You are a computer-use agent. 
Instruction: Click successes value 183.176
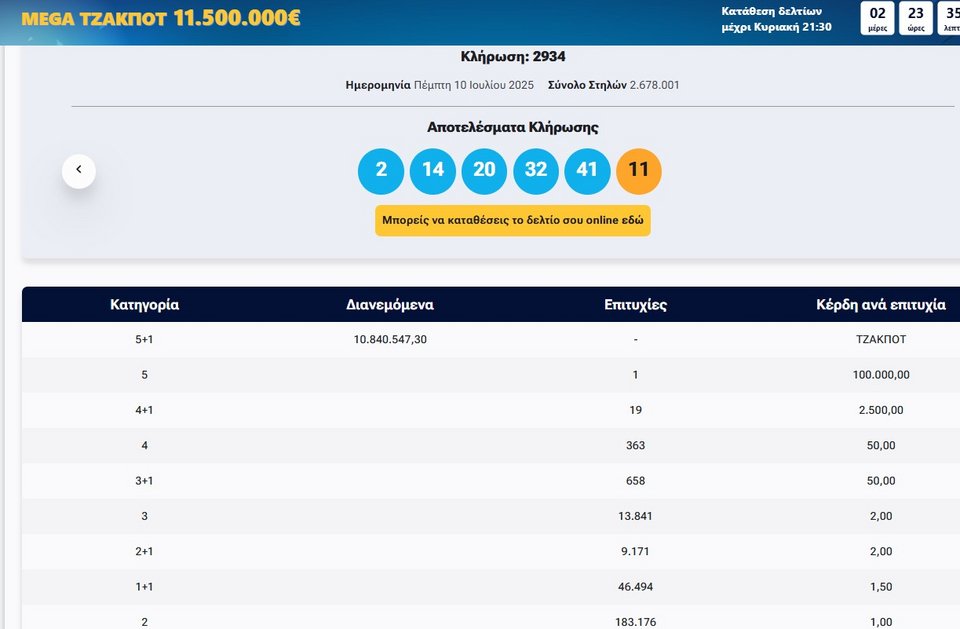pyautogui.click(x=636, y=622)
